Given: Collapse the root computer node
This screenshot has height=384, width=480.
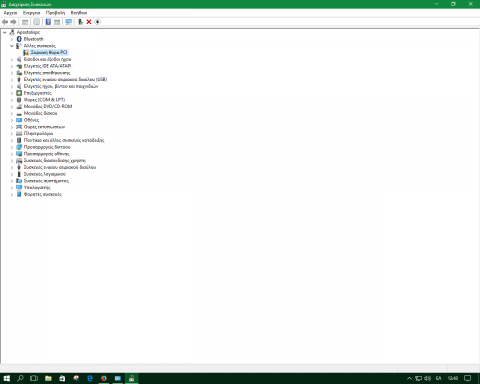Looking at the screenshot, I should click(x=5, y=32).
